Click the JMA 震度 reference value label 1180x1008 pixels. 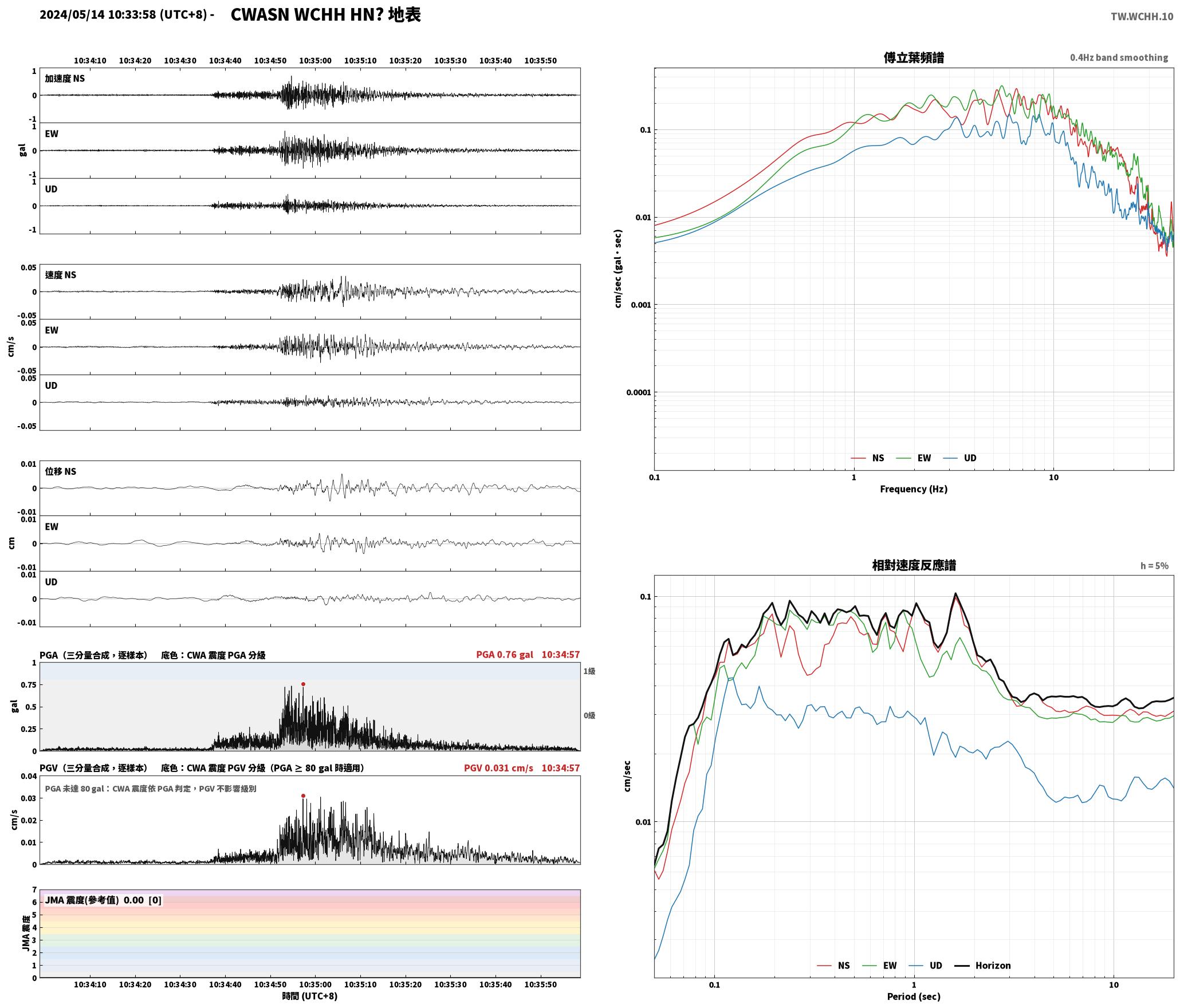103,900
